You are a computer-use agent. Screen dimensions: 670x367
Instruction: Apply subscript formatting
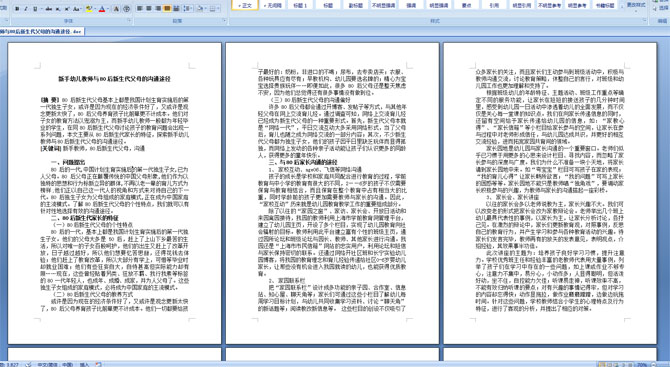[58, 9]
